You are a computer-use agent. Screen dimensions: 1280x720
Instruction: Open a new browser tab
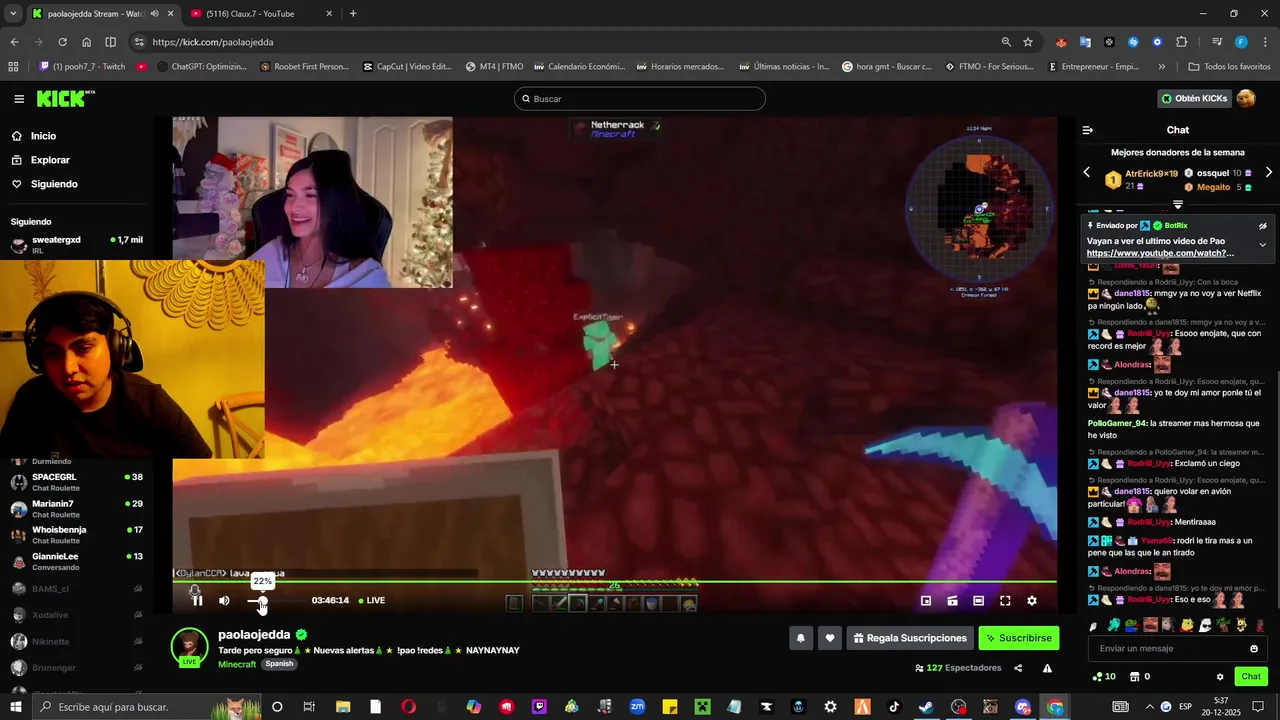coord(353,14)
